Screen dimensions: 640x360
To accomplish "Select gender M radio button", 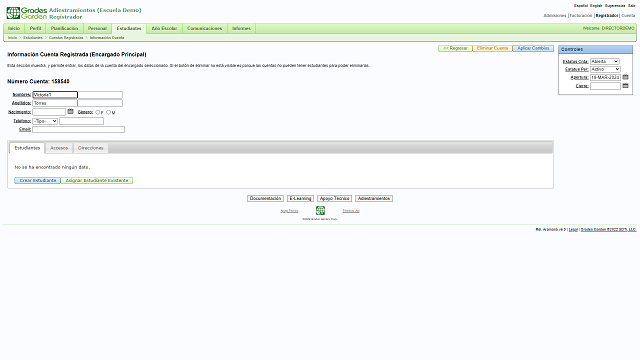I will [x=108, y=112].
